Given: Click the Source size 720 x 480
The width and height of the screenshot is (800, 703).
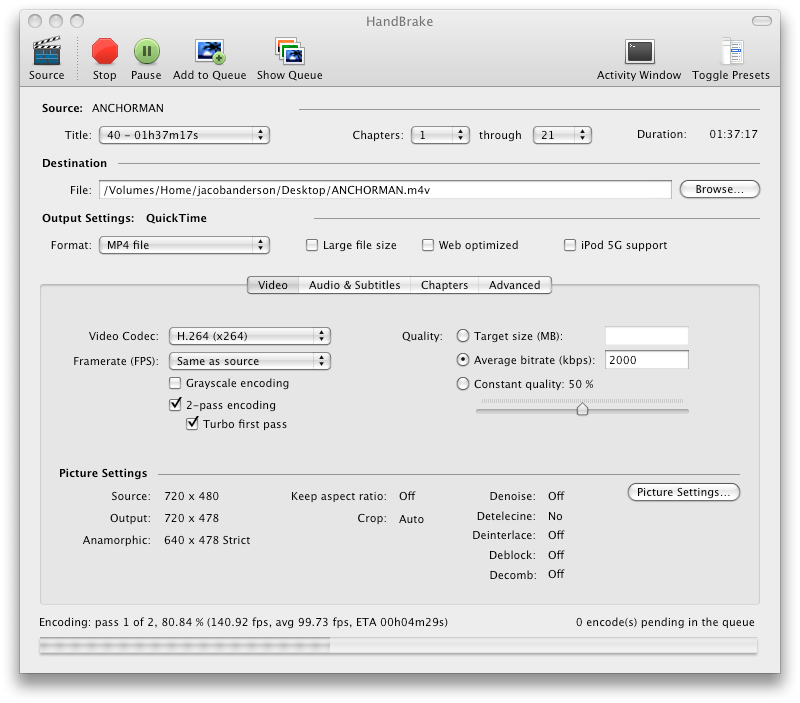Looking at the screenshot, I should 191,496.
